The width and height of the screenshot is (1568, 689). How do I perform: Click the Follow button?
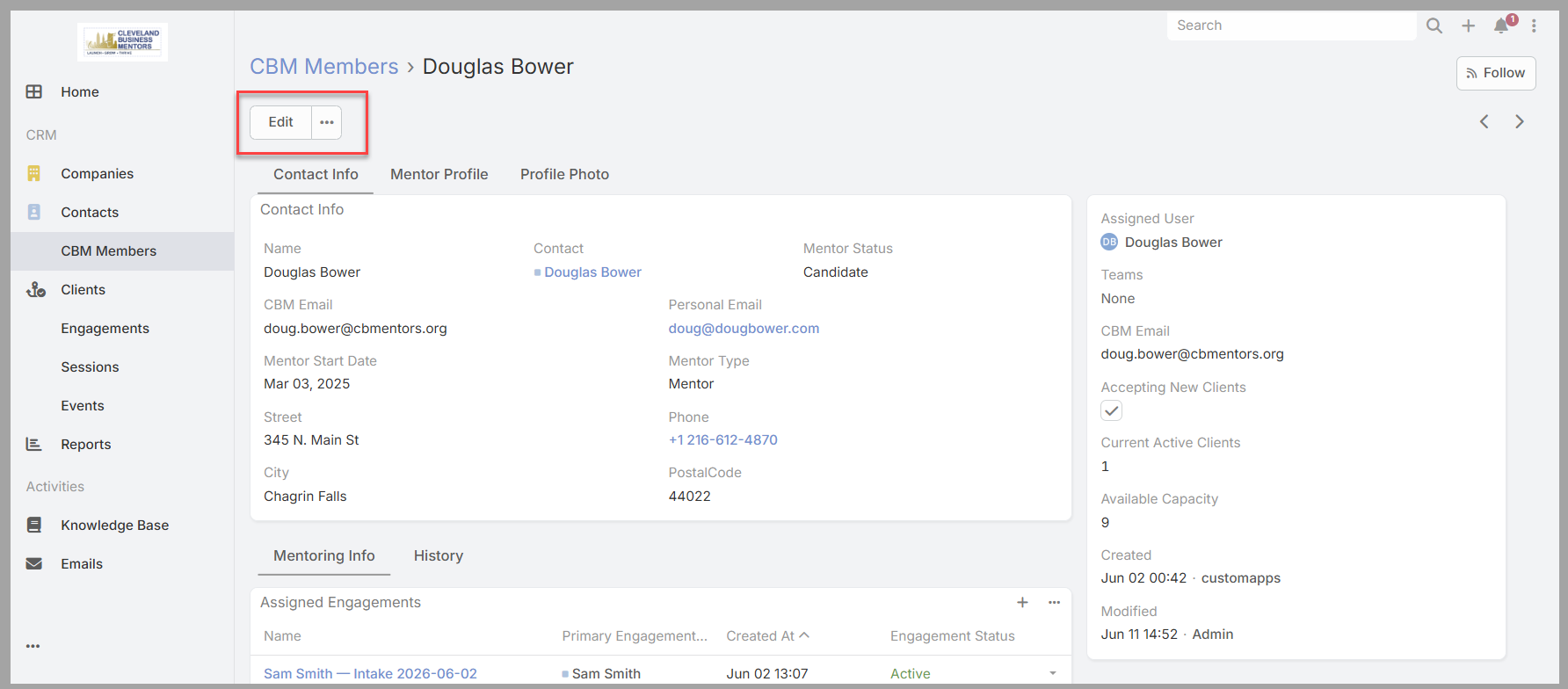(x=1496, y=73)
